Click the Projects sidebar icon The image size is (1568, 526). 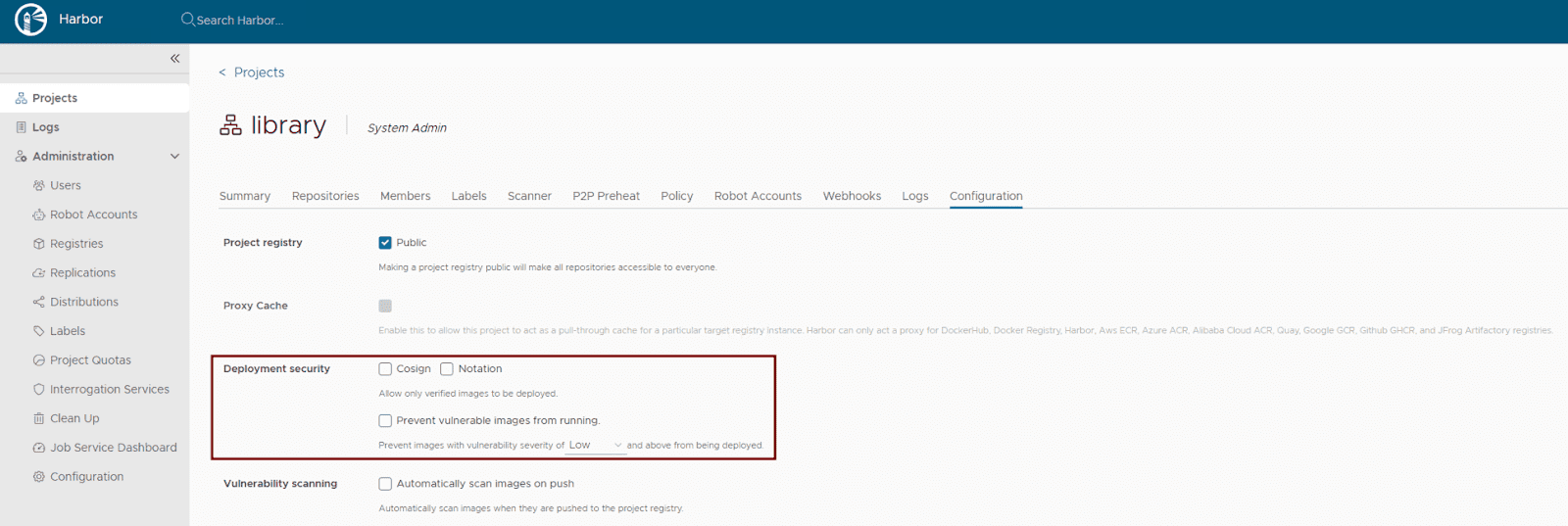click(x=21, y=98)
